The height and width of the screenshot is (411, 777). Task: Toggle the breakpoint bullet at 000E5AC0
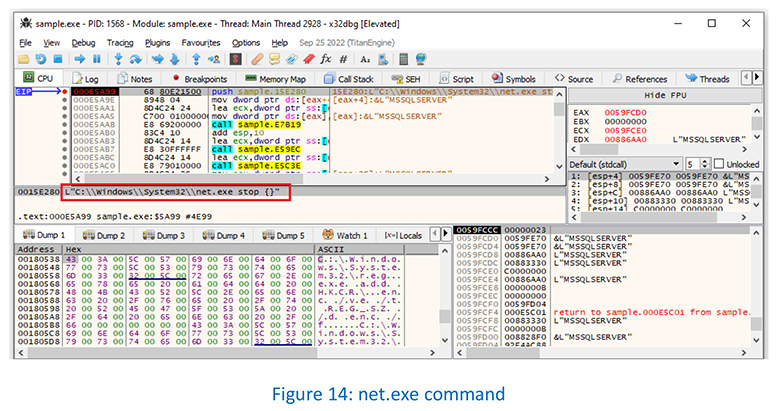[x=64, y=166]
